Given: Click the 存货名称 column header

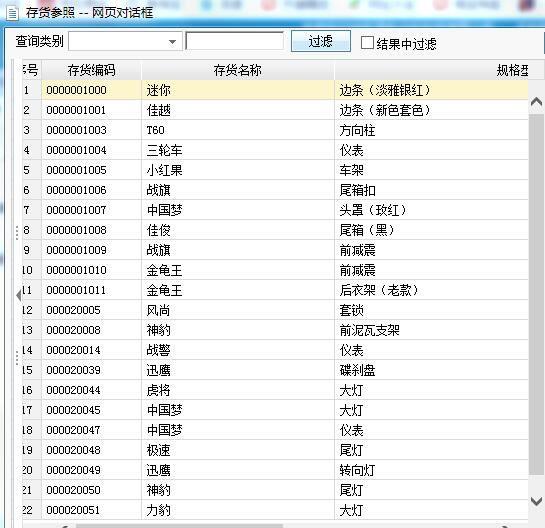Looking at the screenshot, I should click(x=238, y=70).
